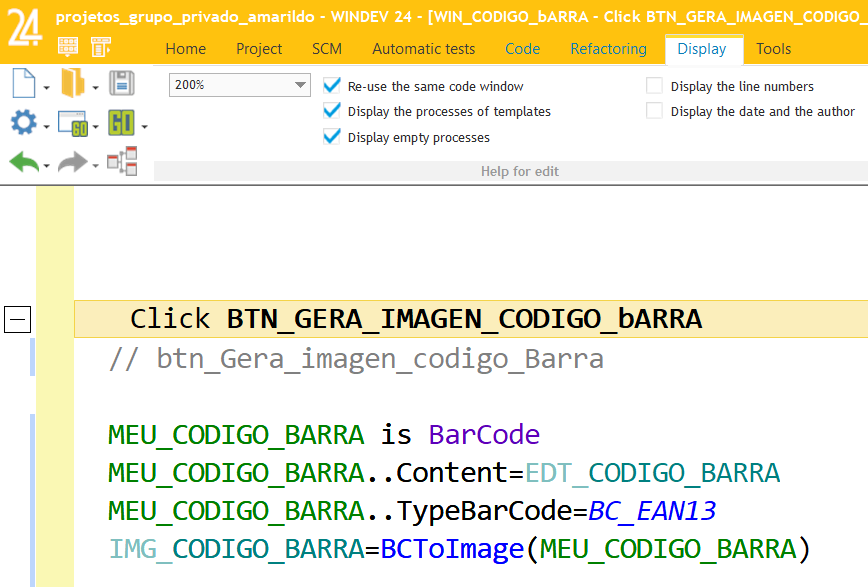Click the Help for edit bar

click(520, 171)
